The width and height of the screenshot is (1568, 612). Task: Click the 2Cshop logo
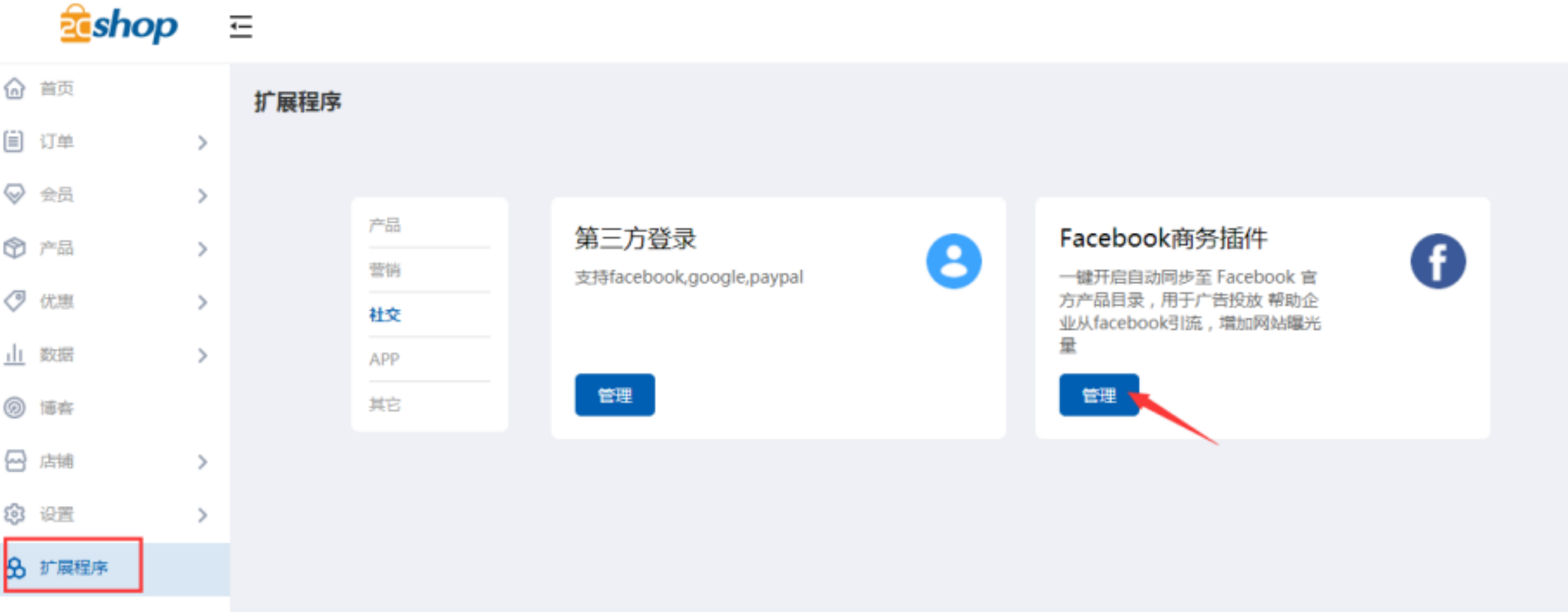(x=118, y=25)
